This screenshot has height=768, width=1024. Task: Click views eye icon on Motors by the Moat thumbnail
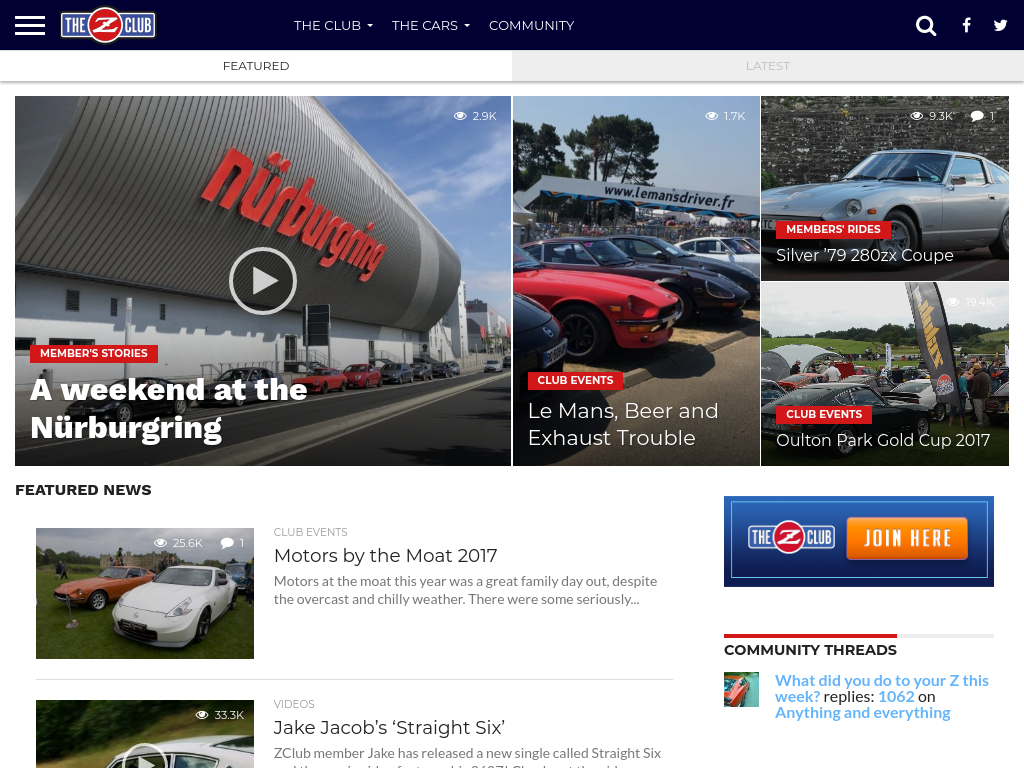point(161,543)
